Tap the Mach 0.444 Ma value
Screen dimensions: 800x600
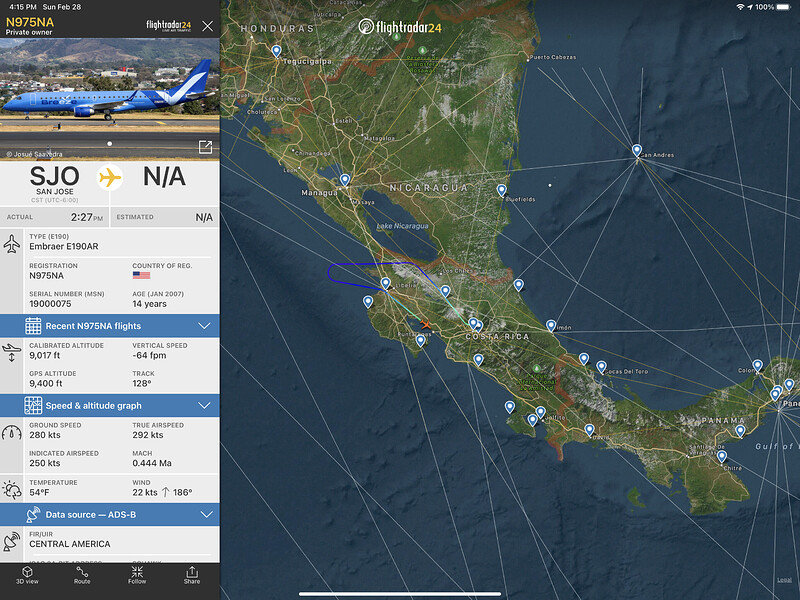[x=152, y=463]
